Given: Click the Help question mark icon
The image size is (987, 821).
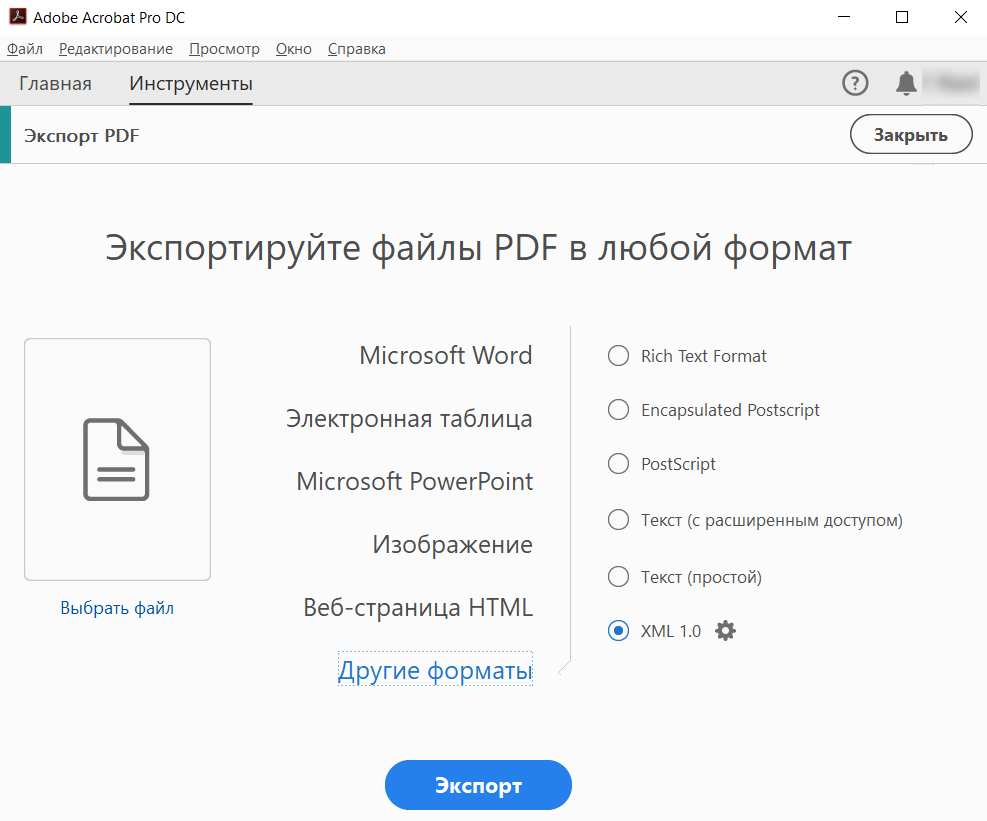Looking at the screenshot, I should coord(855,83).
